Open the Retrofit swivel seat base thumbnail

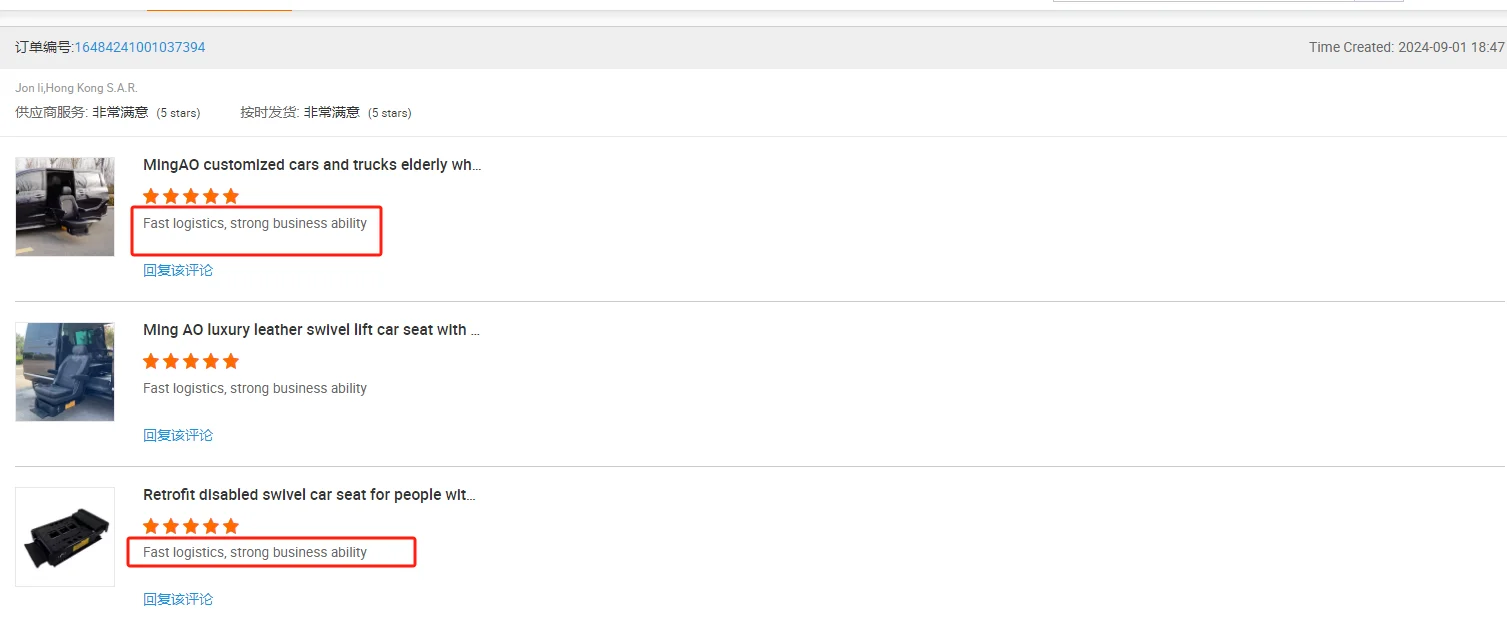point(65,536)
